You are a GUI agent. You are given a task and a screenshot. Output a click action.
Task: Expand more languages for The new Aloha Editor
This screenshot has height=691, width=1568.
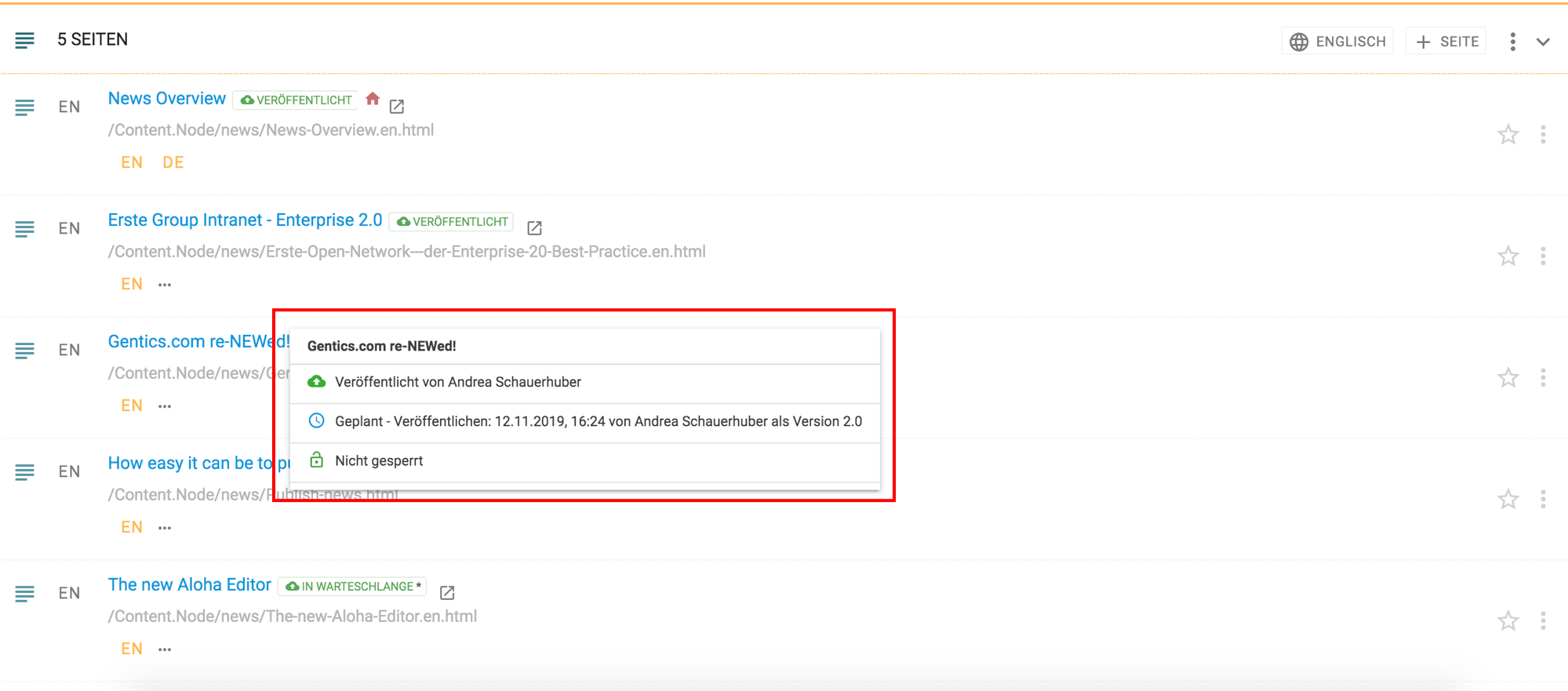(x=165, y=649)
